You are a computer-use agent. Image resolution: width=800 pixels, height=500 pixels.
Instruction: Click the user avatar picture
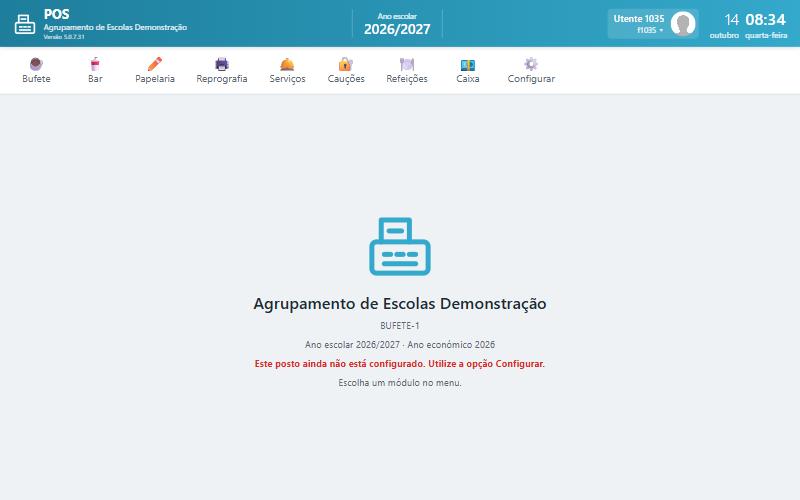tap(683, 23)
